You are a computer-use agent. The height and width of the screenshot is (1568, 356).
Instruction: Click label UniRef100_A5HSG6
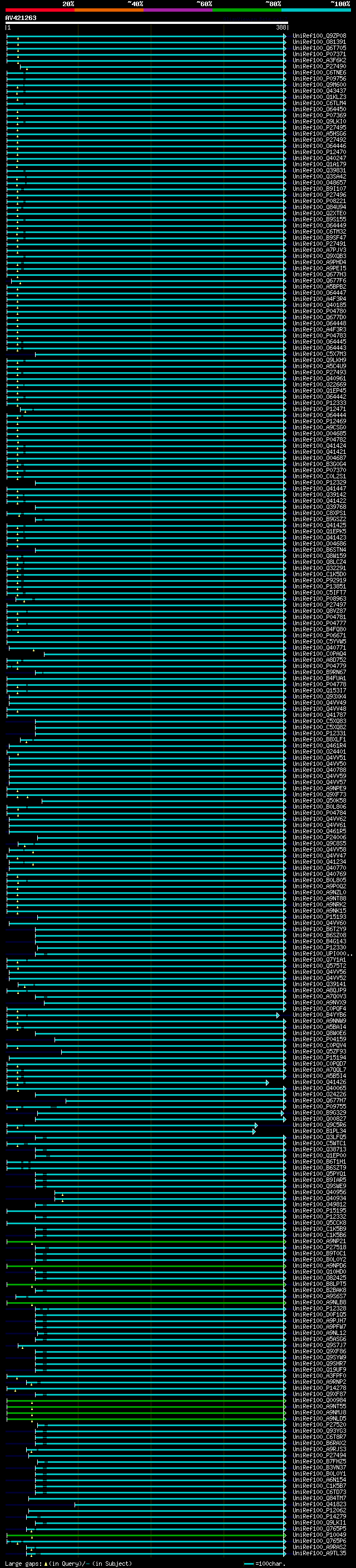(319, 134)
